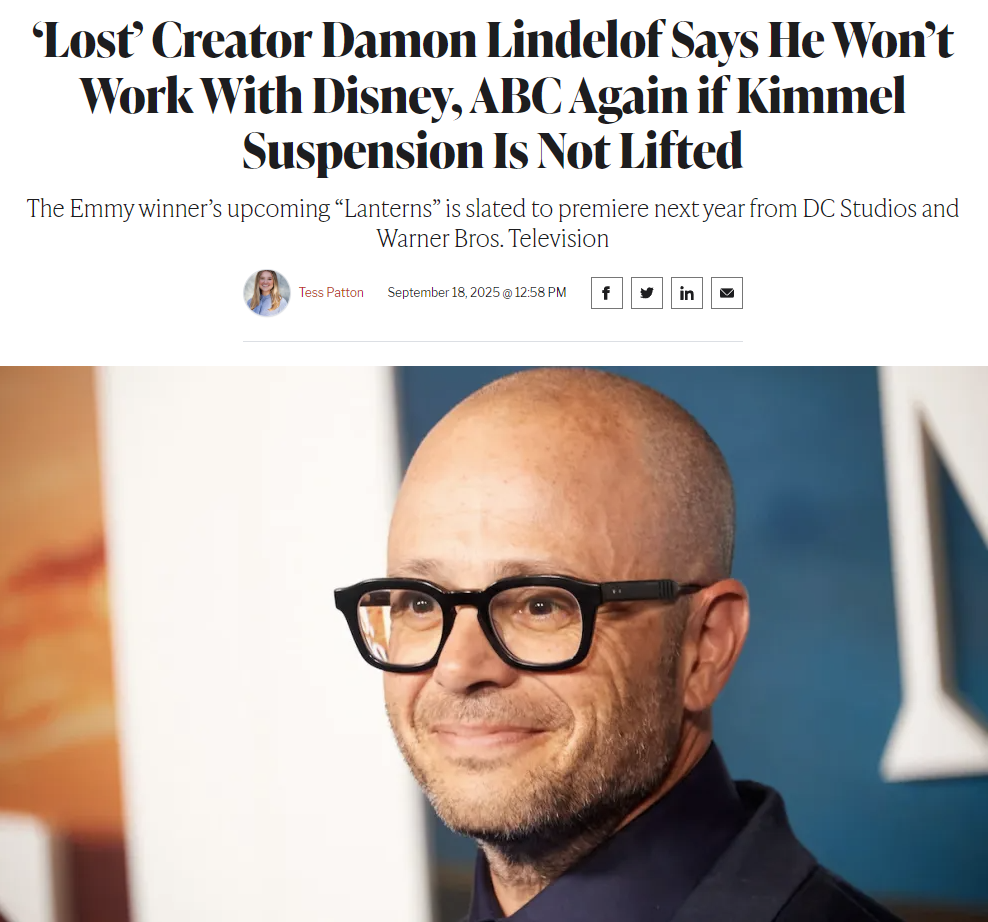988x922 pixels.
Task: Click the divider line below the byline
Action: pyautogui.click(x=492, y=342)
